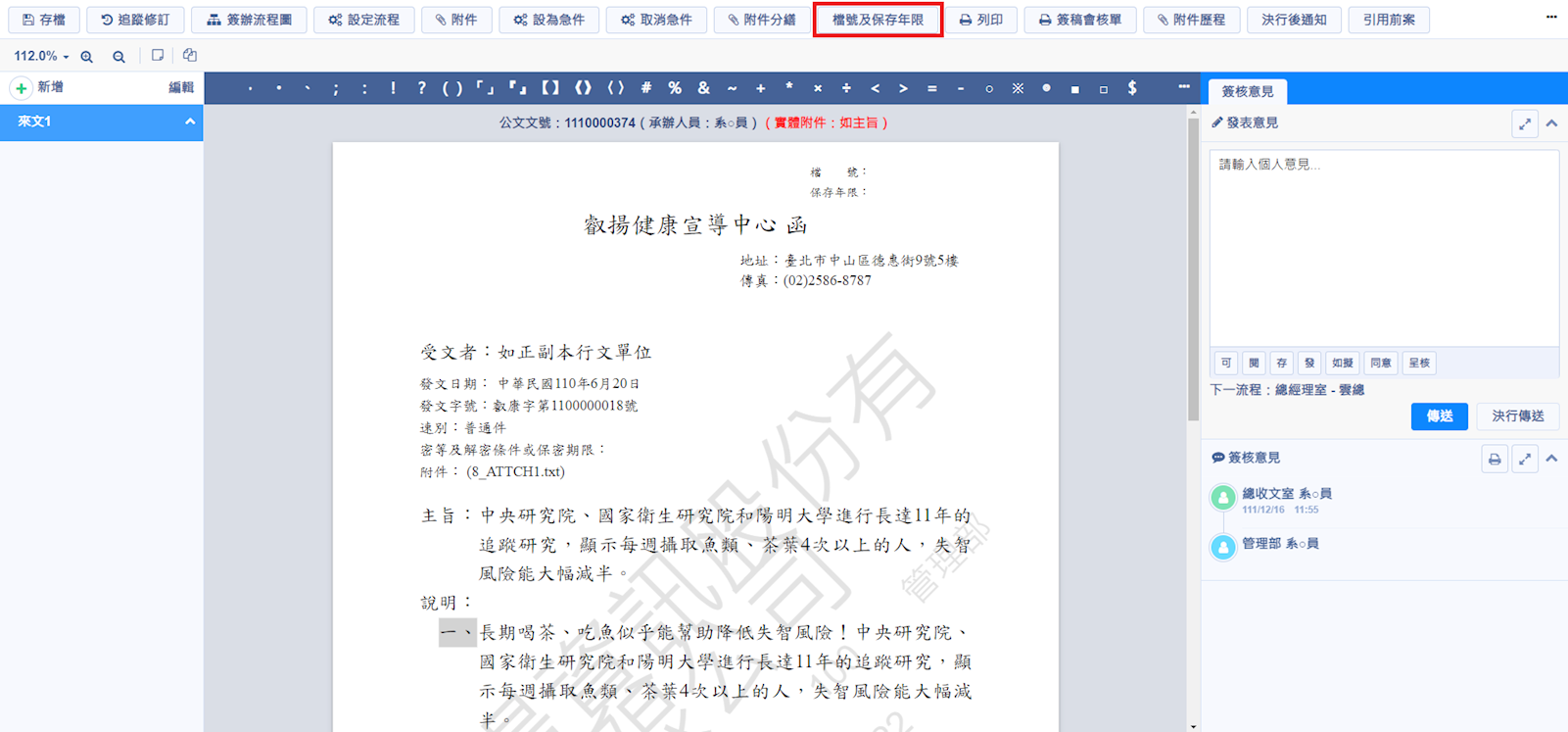Viewport: 1568px width, 732px height.
Task: Insert the 同意 quick phrase
Action: pyautogui.click(x=1381, y=363)
